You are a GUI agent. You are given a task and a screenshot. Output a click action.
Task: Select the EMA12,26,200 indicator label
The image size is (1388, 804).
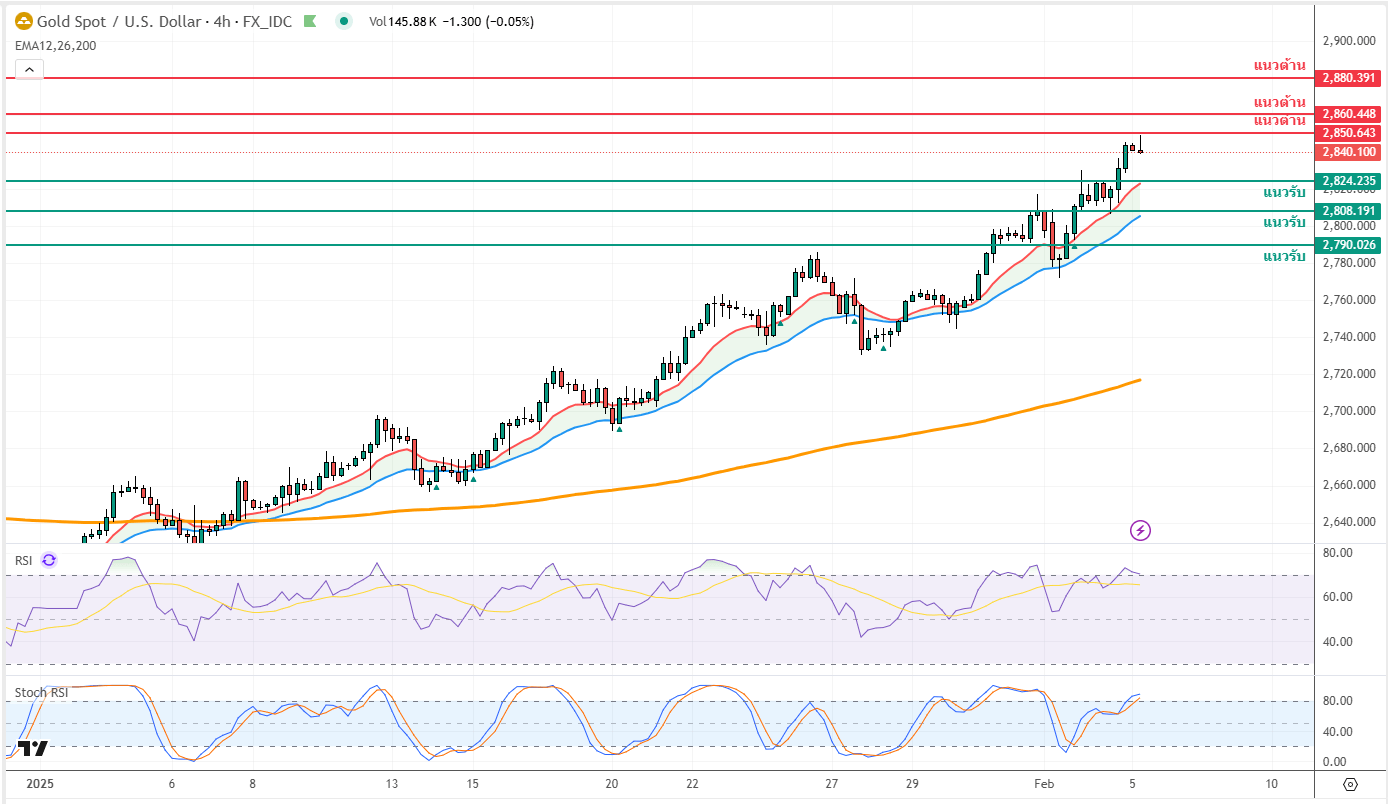[55, 45]
